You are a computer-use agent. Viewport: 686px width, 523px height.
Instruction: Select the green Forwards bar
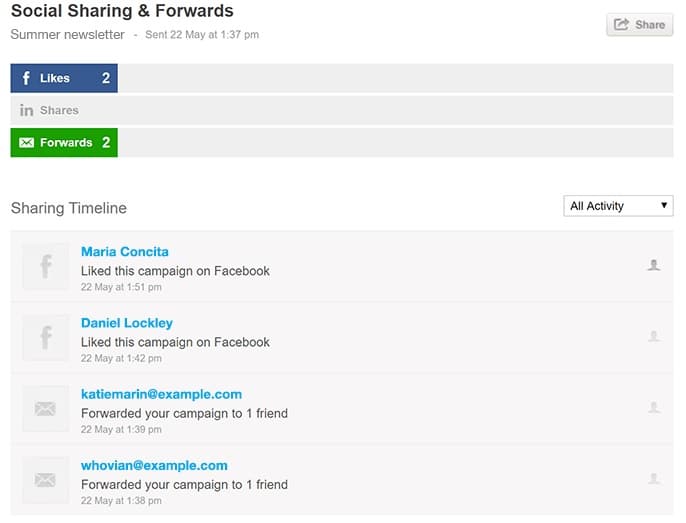click(x=64, y=143)
